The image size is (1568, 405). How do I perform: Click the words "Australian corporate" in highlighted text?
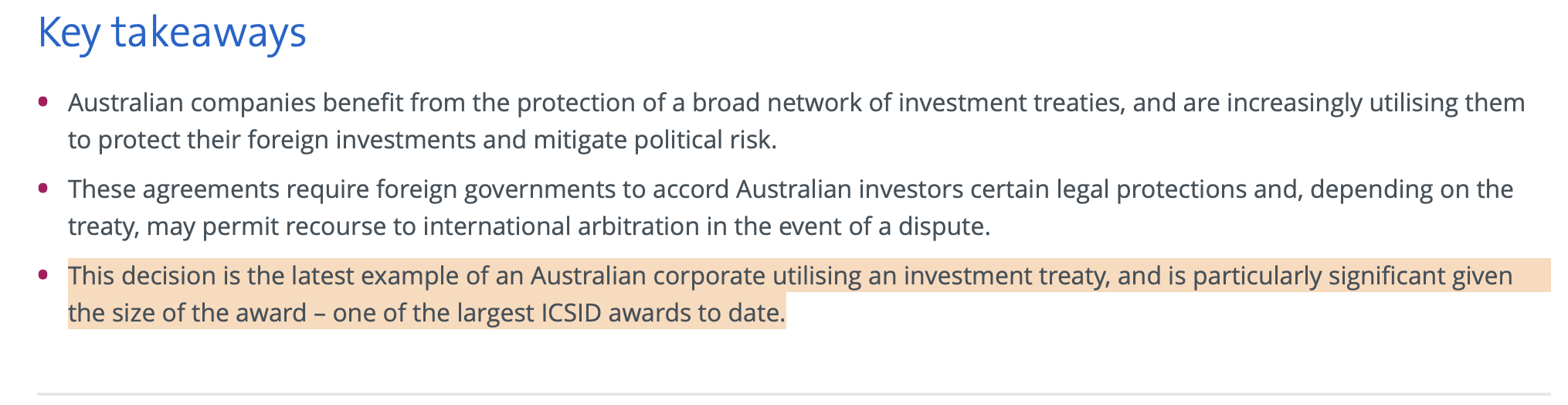coord(648,276)
